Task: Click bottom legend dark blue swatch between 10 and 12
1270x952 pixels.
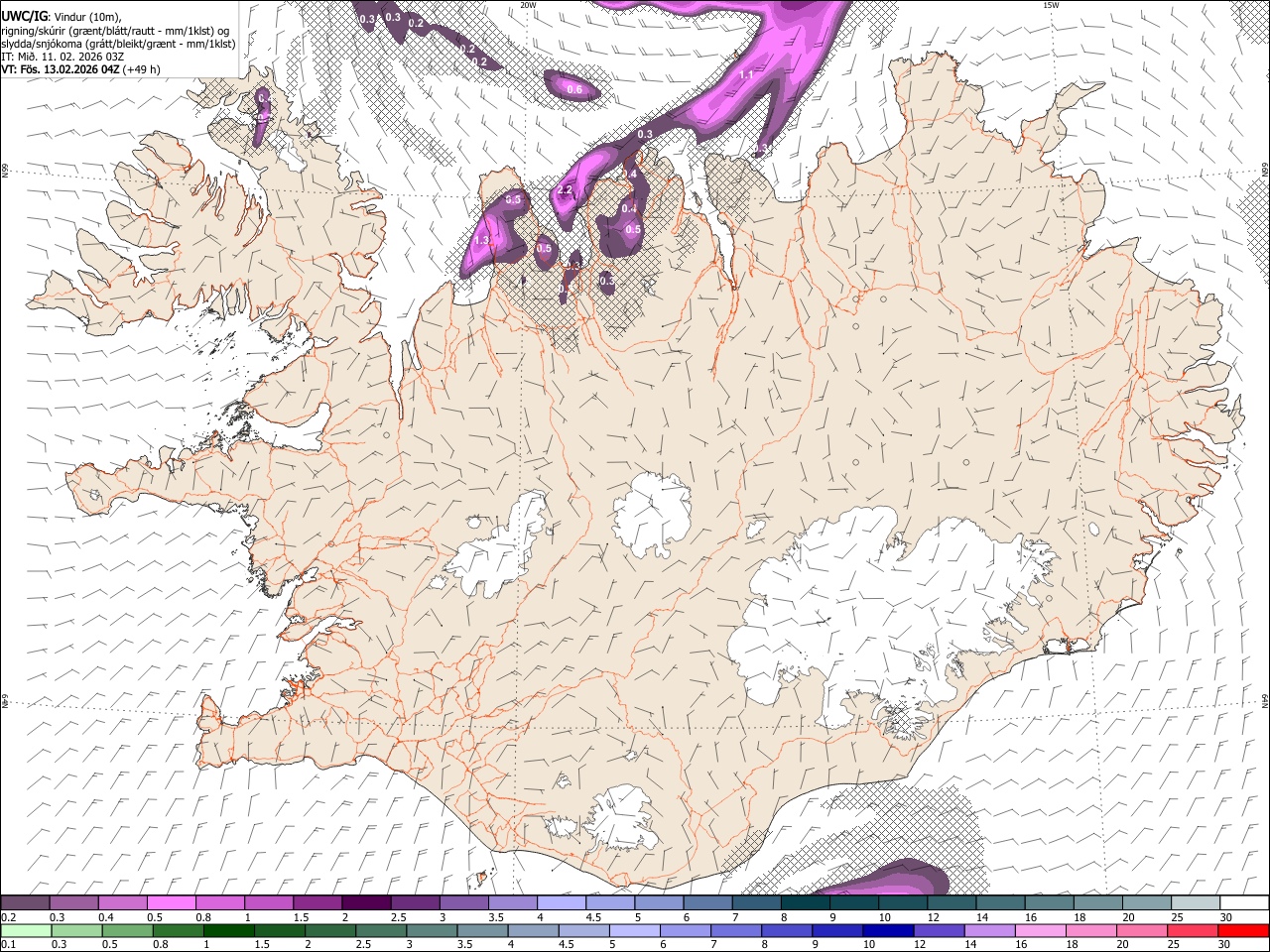Action: click(888, 931)
